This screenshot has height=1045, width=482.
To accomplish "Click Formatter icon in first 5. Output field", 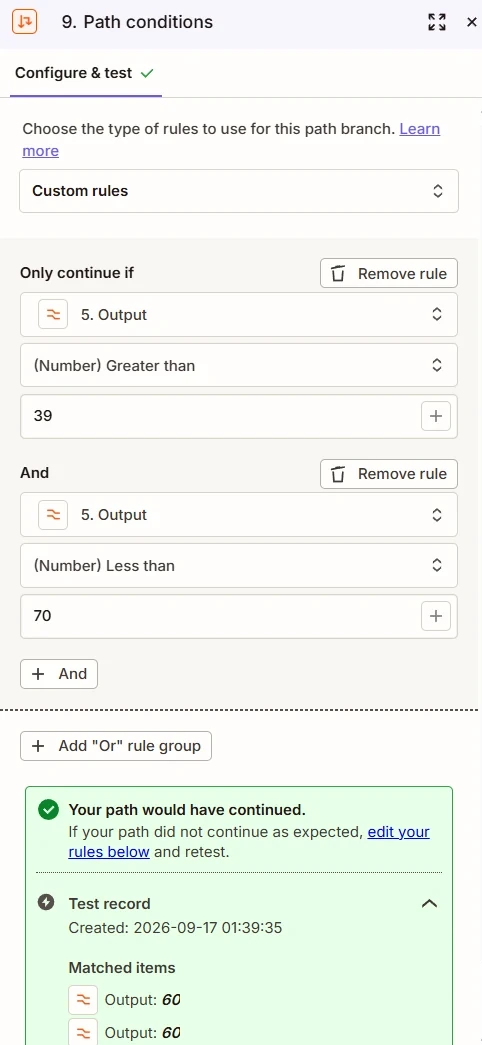I will coord(53,315).
